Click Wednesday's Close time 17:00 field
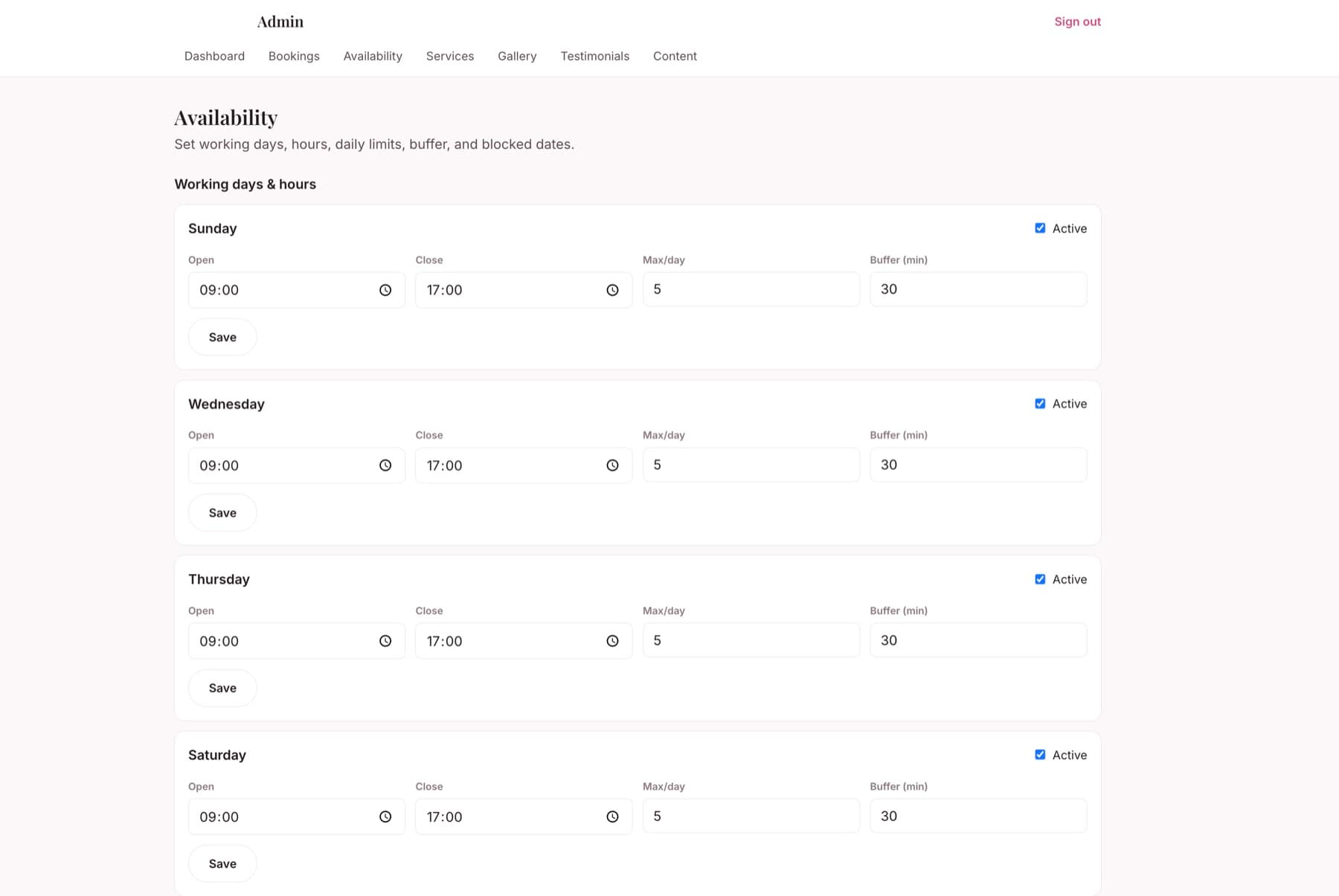Viewport: 1339px width, 896px height. point(524,465)
